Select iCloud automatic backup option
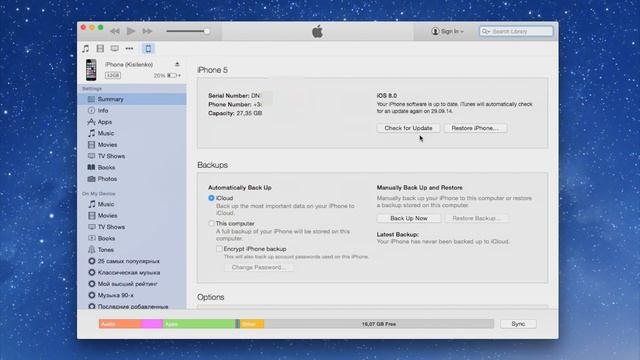The height and width of the screenshot is (360, 640). pyautogui.click(x=211, y=198)
